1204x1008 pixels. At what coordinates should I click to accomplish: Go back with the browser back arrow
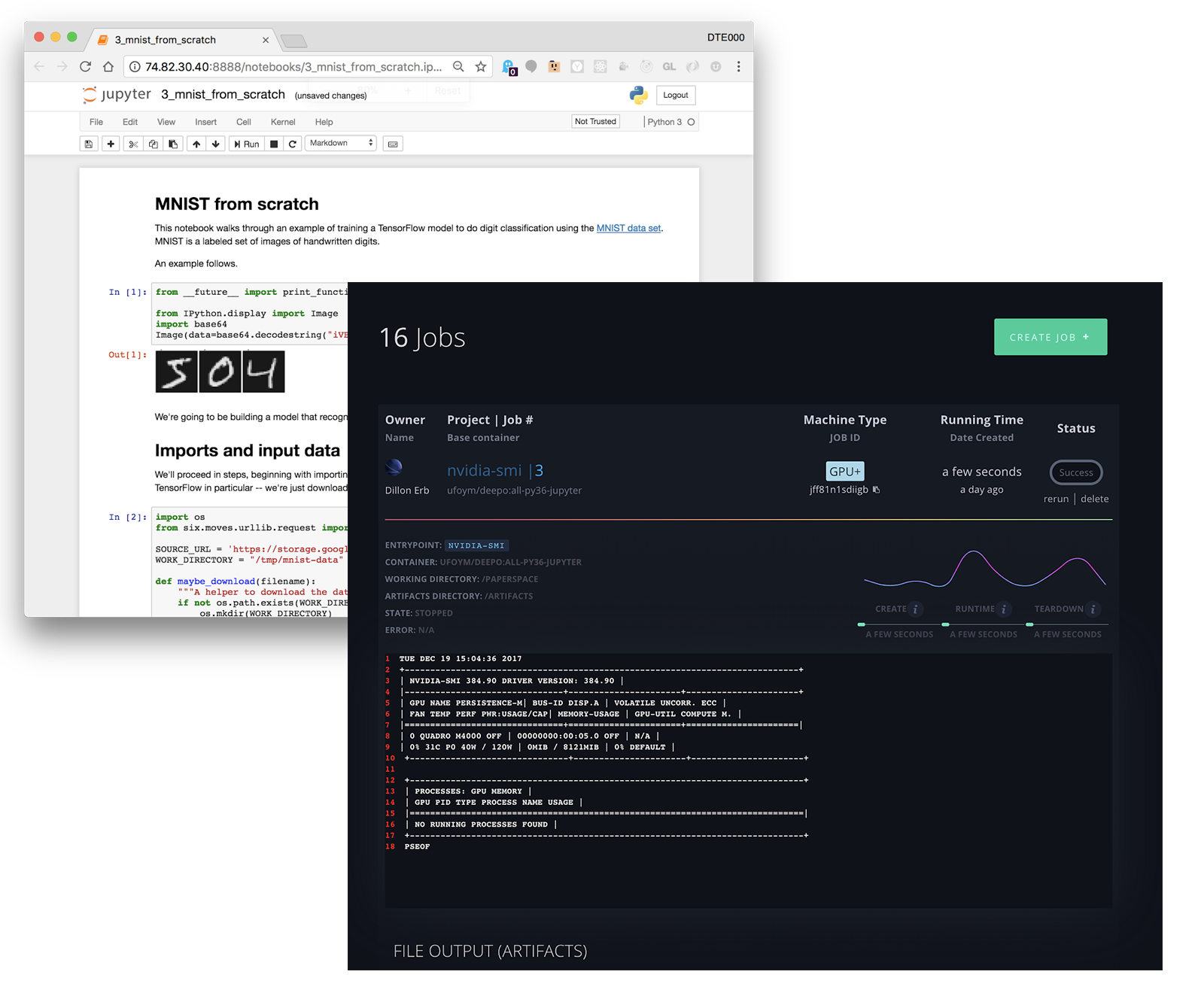coord(39,66)
